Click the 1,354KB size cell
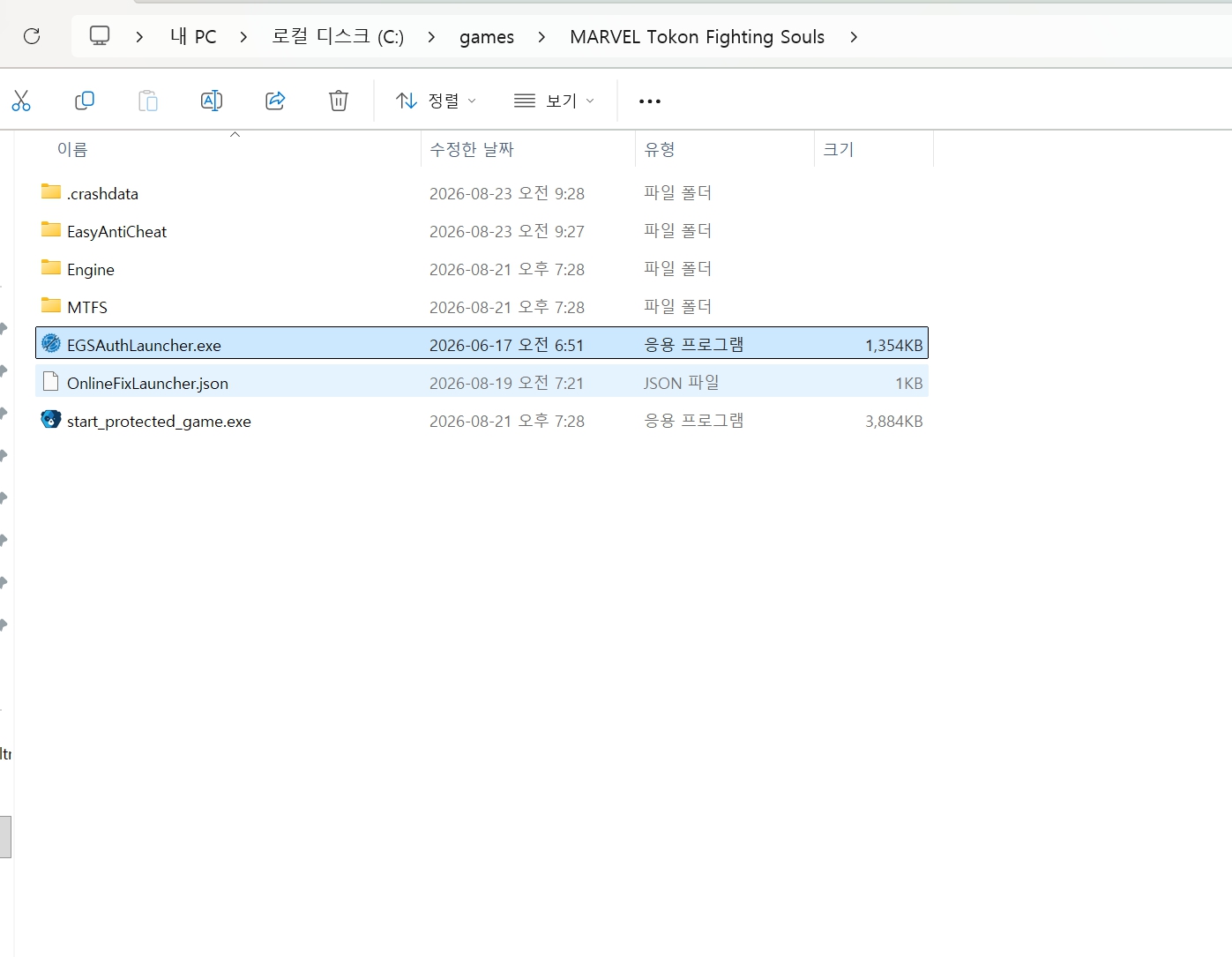1232x957 pixels. tap(893, 346)
